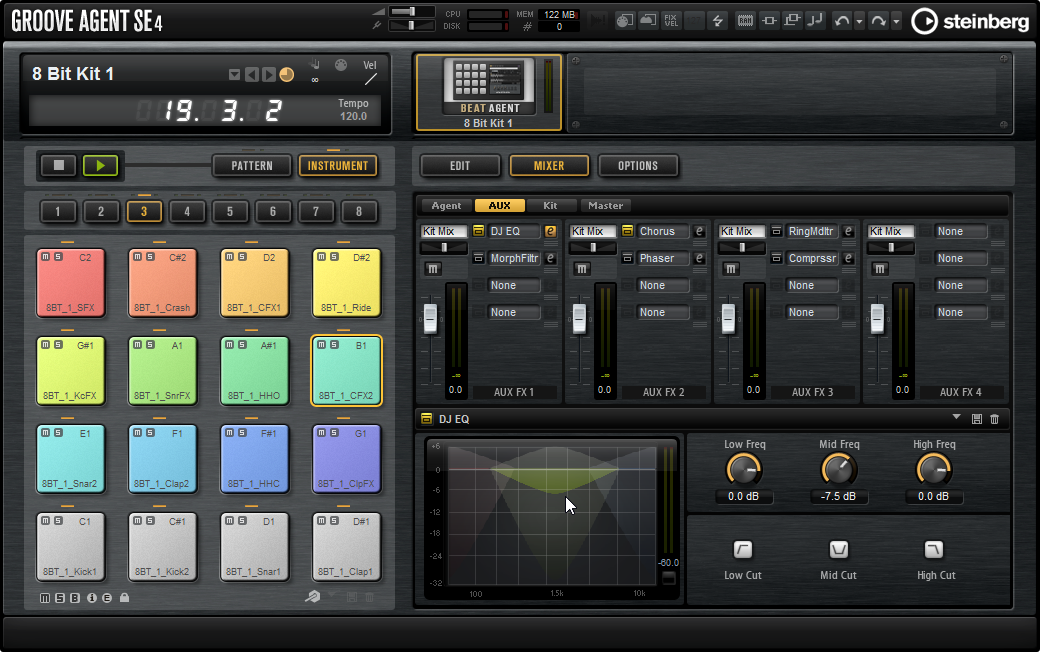This screenshot has width=1040, height=652.
Task: Trigger the 8BT_1_Kick1 pad
Action: pyautogui.click(x=70, y=548)
